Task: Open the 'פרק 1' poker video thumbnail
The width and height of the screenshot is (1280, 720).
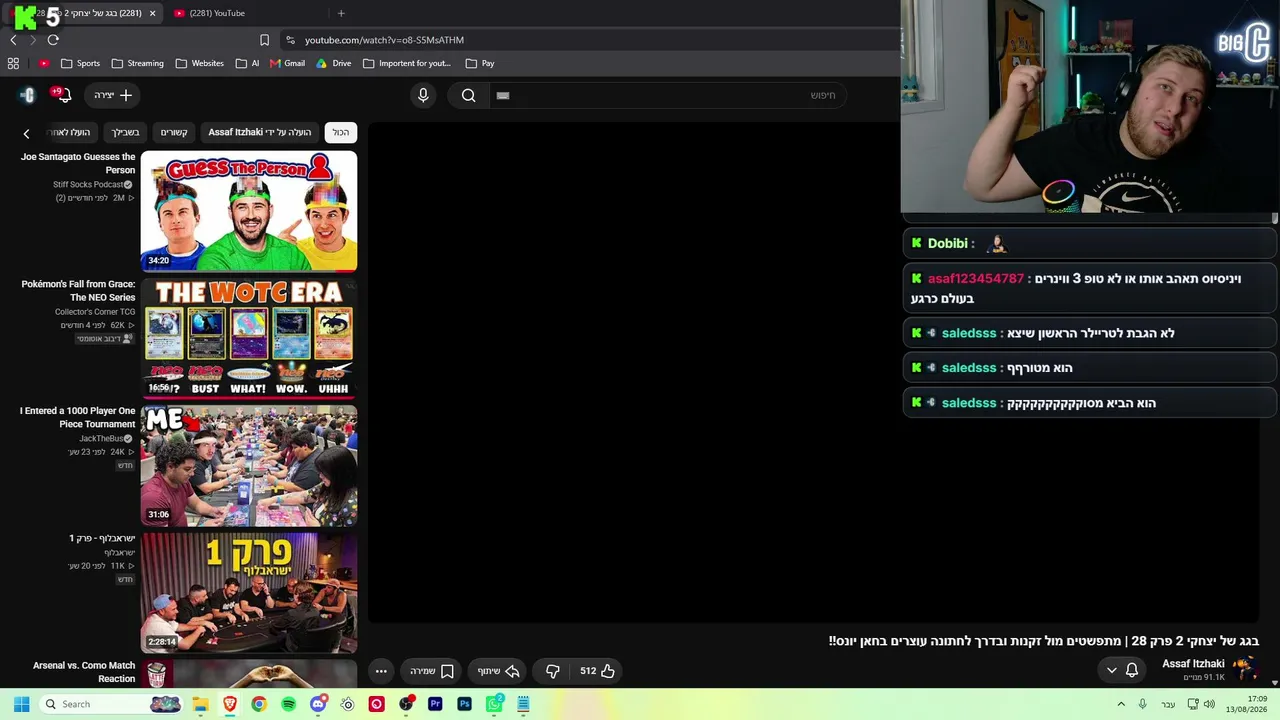Action: 249,592
